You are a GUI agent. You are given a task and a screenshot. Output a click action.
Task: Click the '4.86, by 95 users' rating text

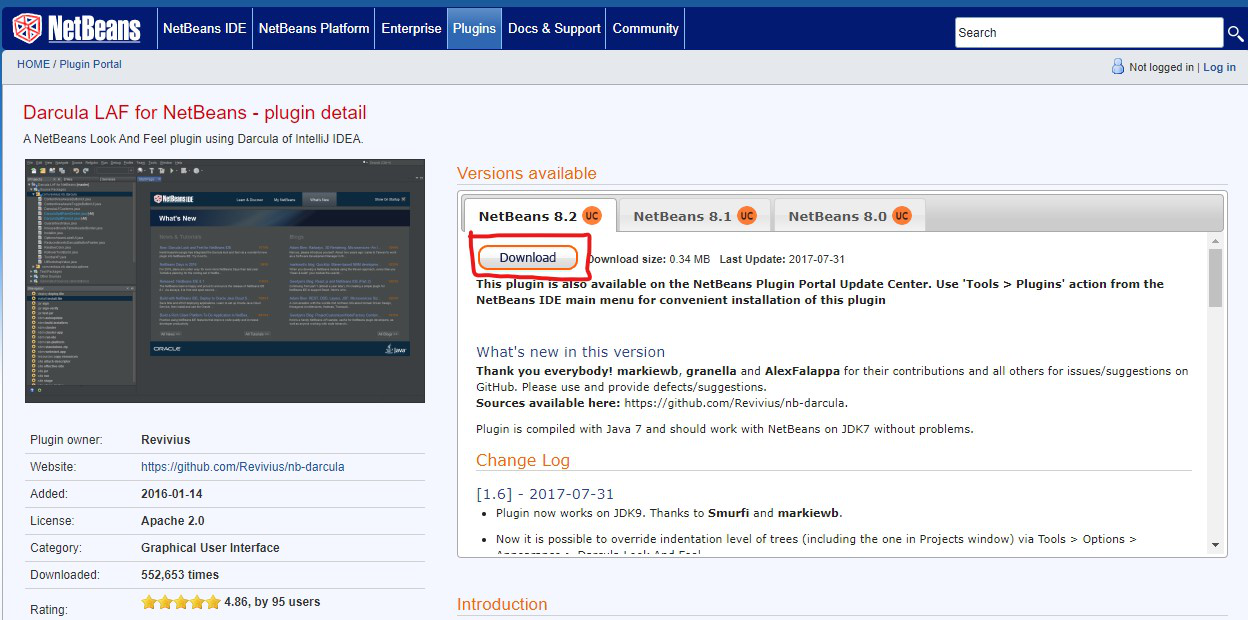pos(273,602)
